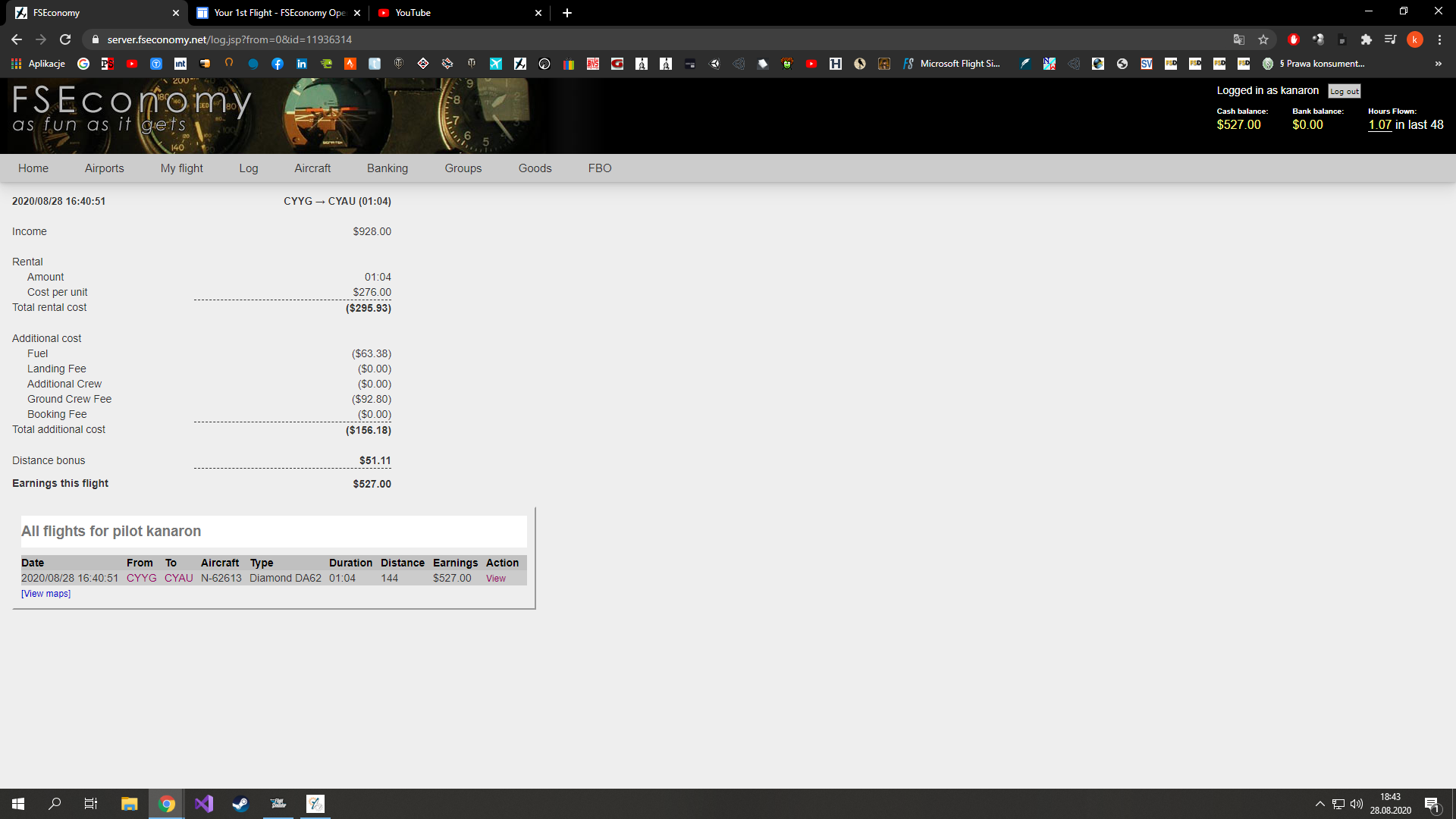Screen dimensions: 1456x819
Task: Show hidden system tray icons
Action: click(x=1319, y=804)
